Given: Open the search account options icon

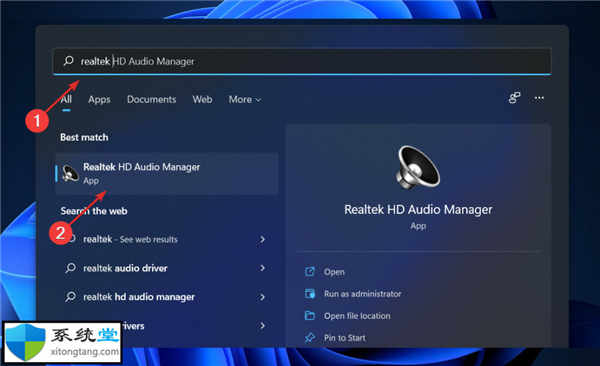Looking at the screenshot, I should tap(515, 98).
